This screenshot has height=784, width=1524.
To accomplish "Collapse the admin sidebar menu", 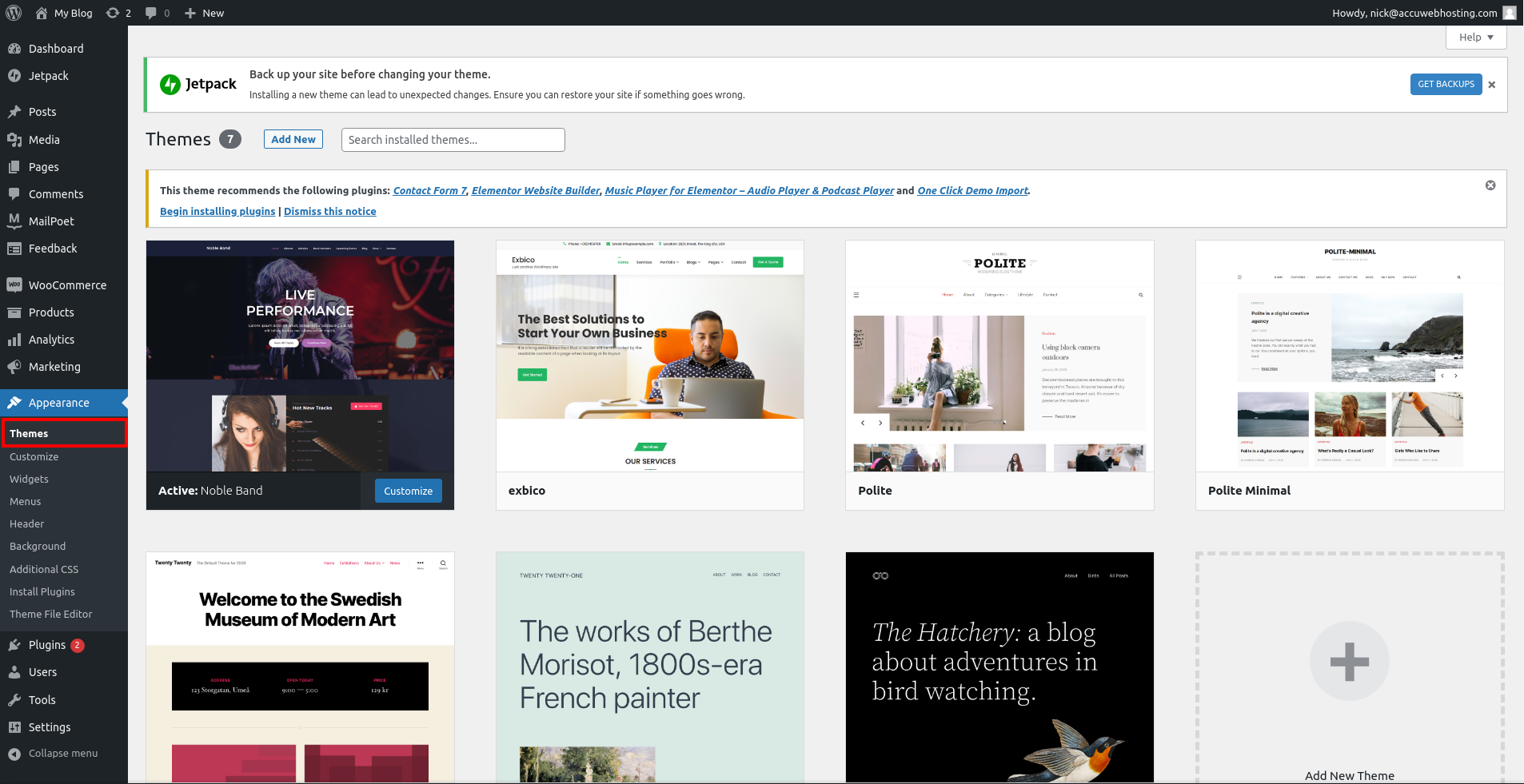I will 53,754.
